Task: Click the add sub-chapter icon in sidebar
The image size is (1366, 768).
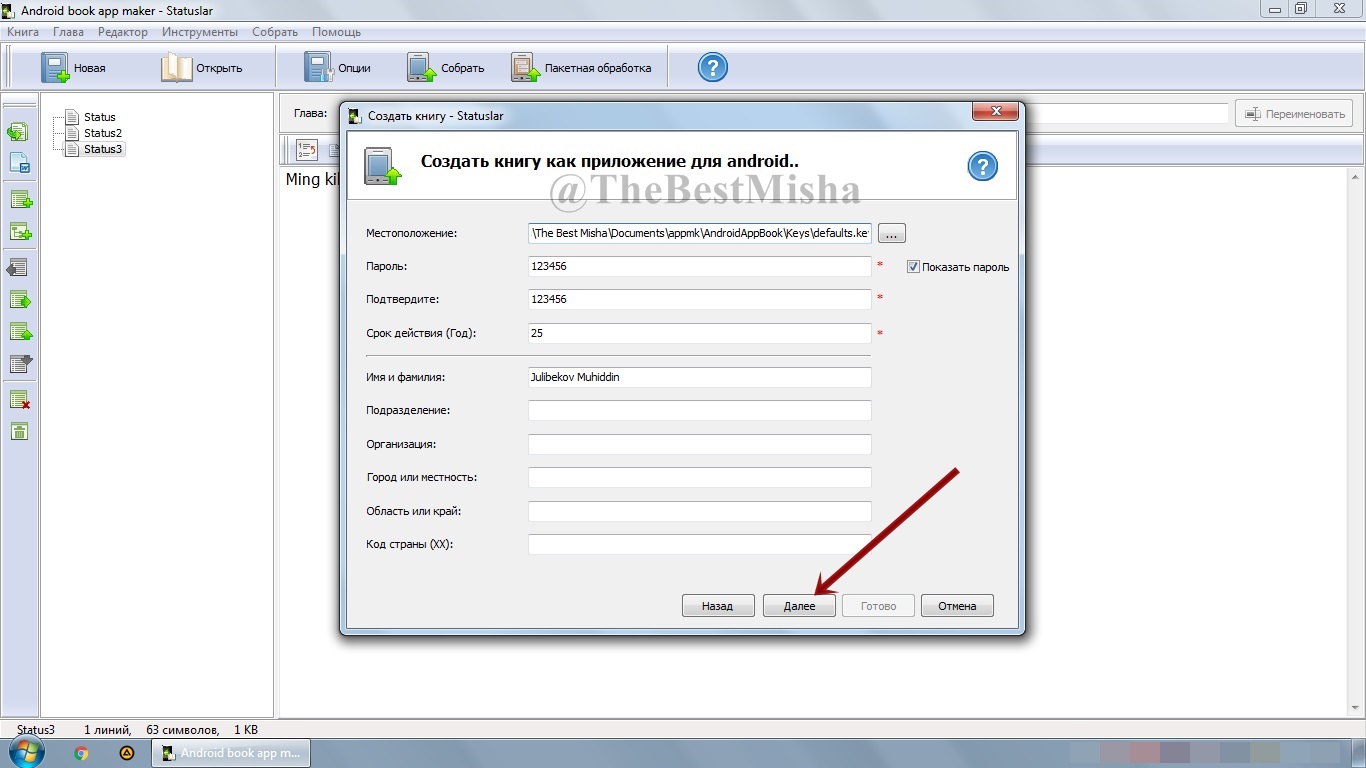Action: [x=20, y=232]
